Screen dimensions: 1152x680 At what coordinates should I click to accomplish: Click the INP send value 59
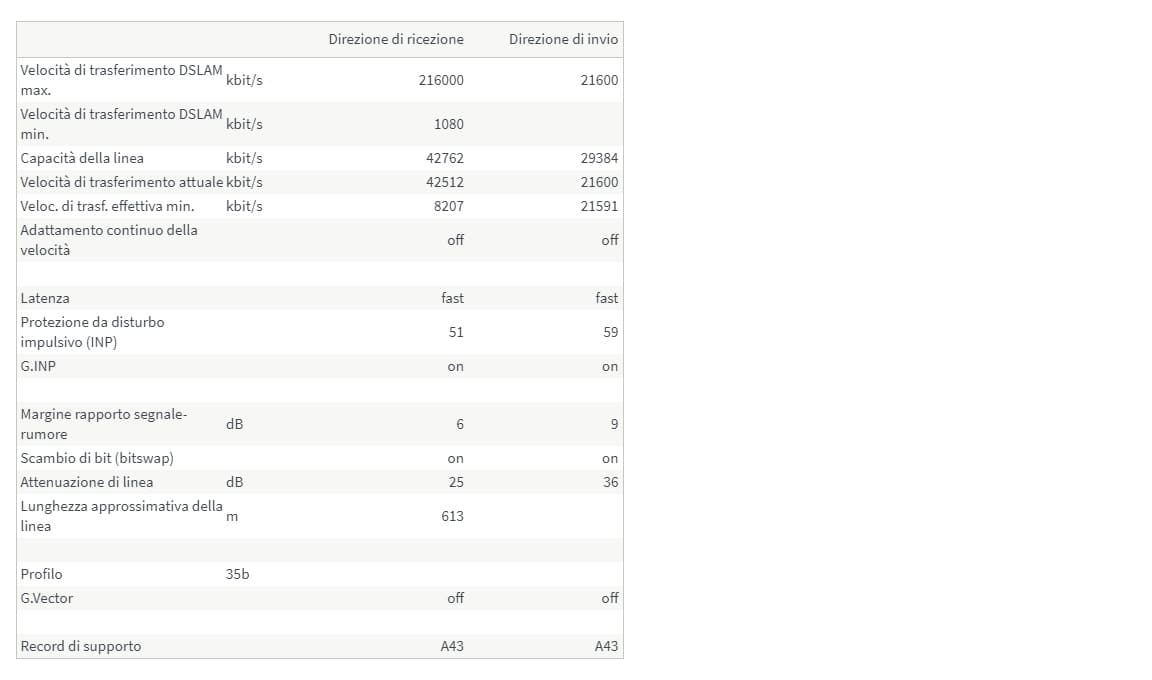coord(611,332)
